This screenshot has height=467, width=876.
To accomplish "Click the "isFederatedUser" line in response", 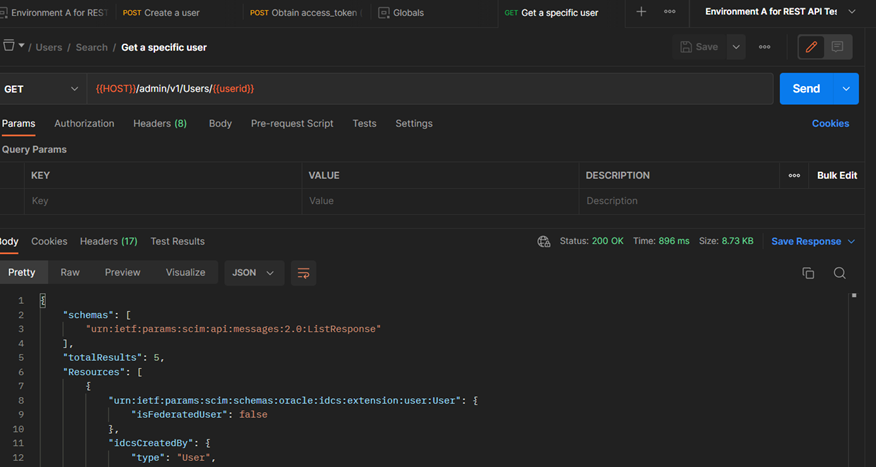I will click(x=199, y=414).
